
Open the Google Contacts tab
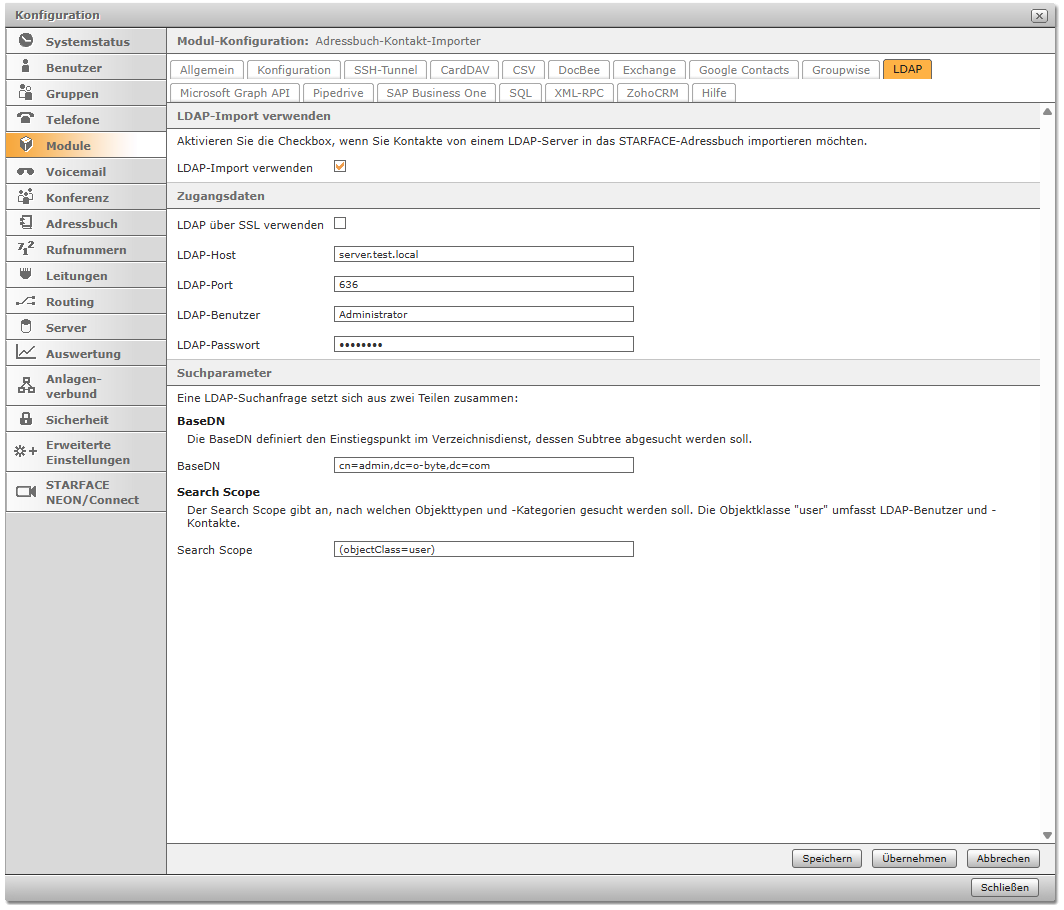coord(743,70)
